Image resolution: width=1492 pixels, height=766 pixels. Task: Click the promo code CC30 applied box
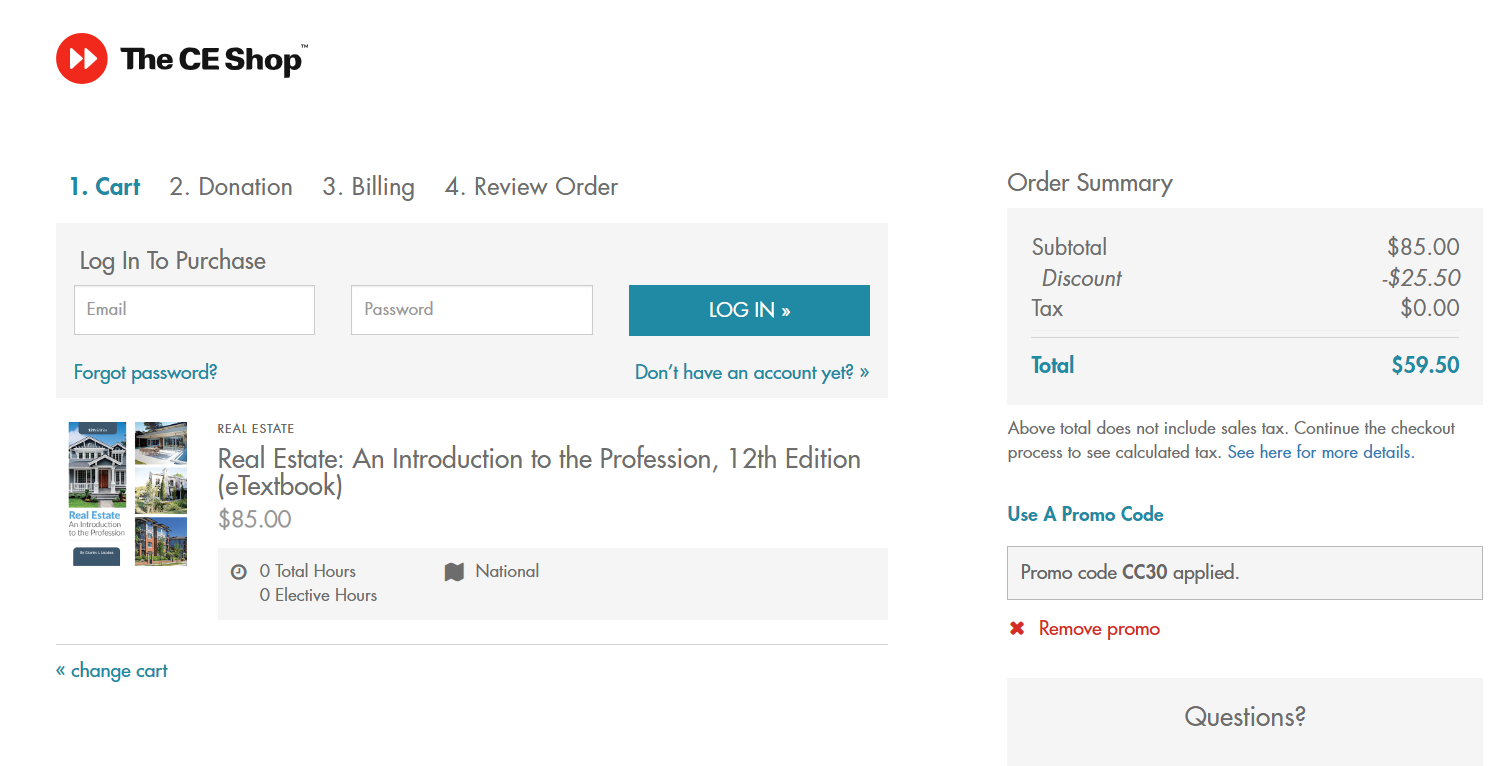[x=1244, y=572]
